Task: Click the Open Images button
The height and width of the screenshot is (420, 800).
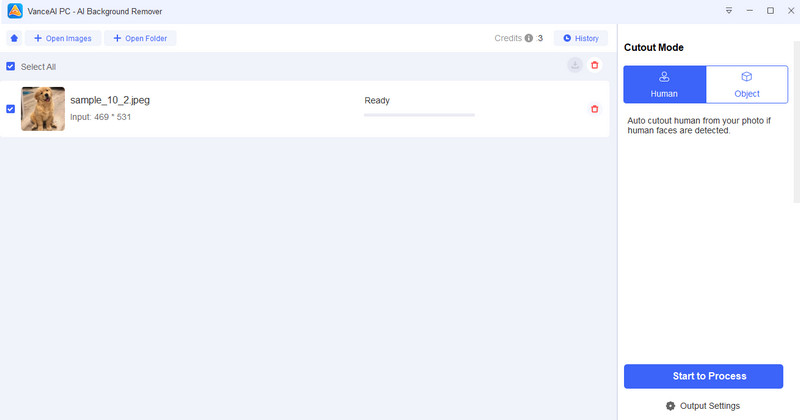Action: 62,38
